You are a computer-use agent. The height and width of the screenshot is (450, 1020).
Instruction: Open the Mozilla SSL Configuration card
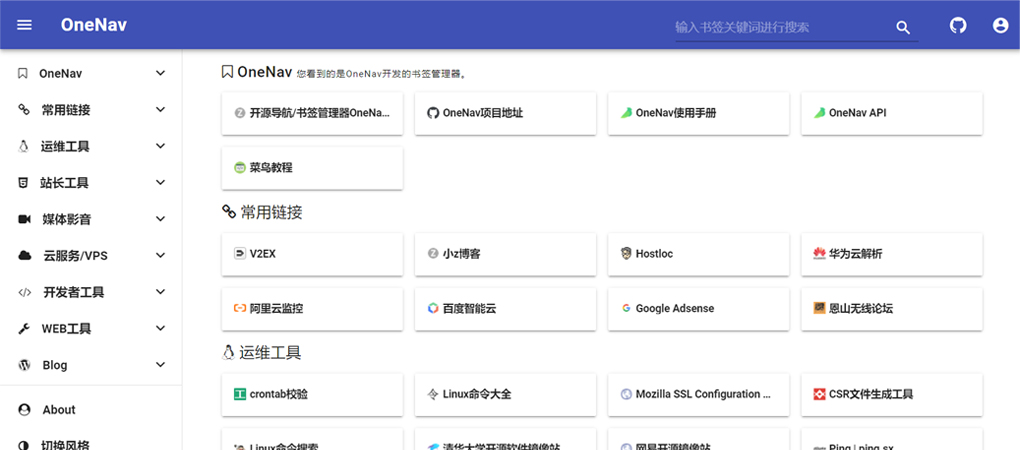pyautogui.click(x=699, y=395)
